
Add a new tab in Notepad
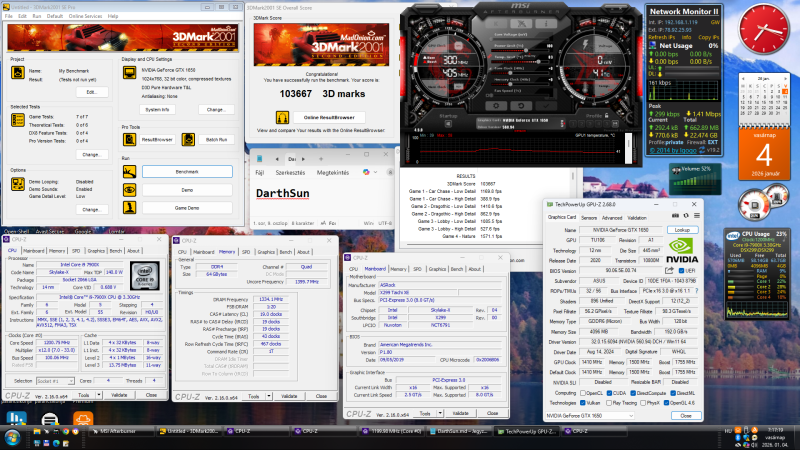pos(321,159)
